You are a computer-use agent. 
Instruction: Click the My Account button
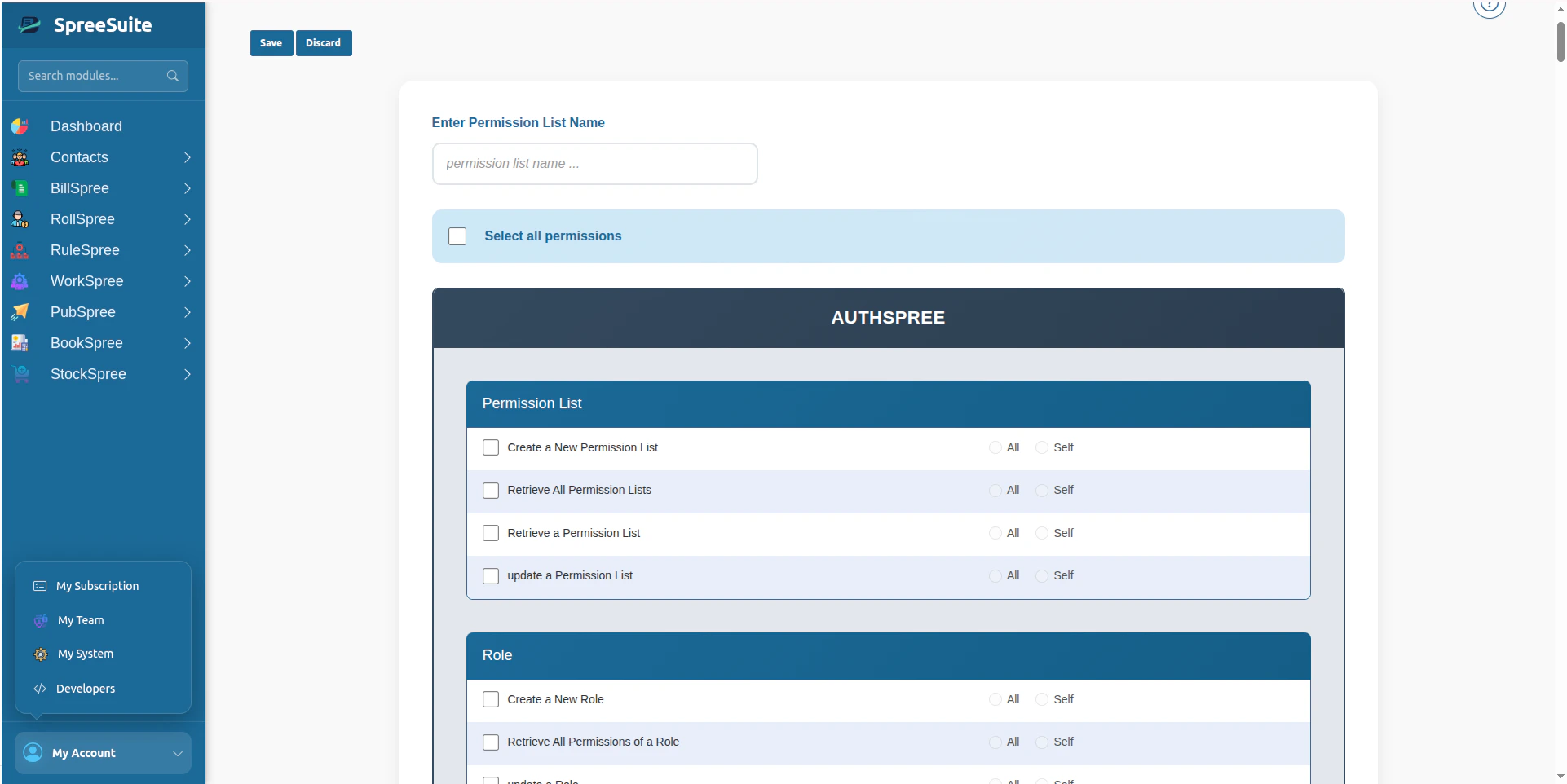(x=103, y=753)
